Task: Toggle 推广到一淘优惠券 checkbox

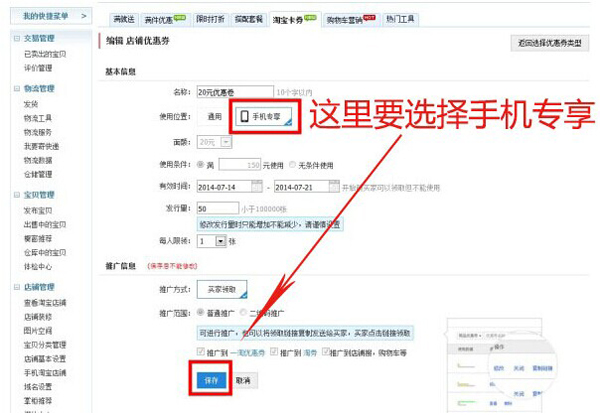Action: (200, 352)
